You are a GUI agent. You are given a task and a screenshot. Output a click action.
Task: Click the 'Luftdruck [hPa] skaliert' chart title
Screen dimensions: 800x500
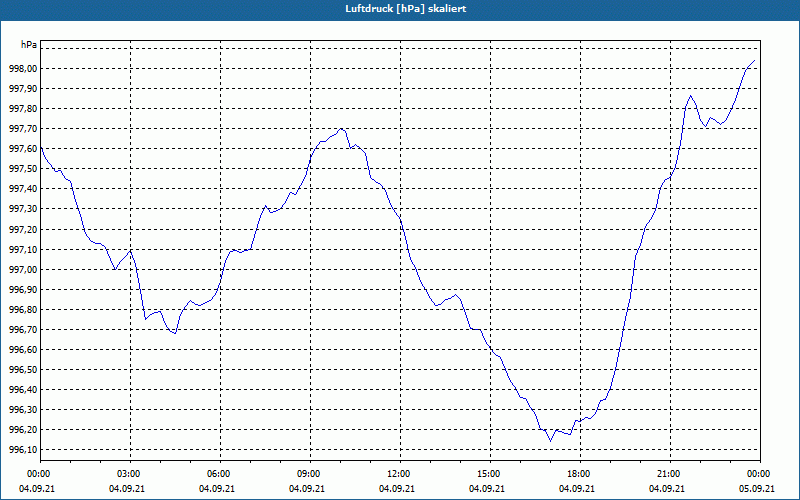[406, 9]
